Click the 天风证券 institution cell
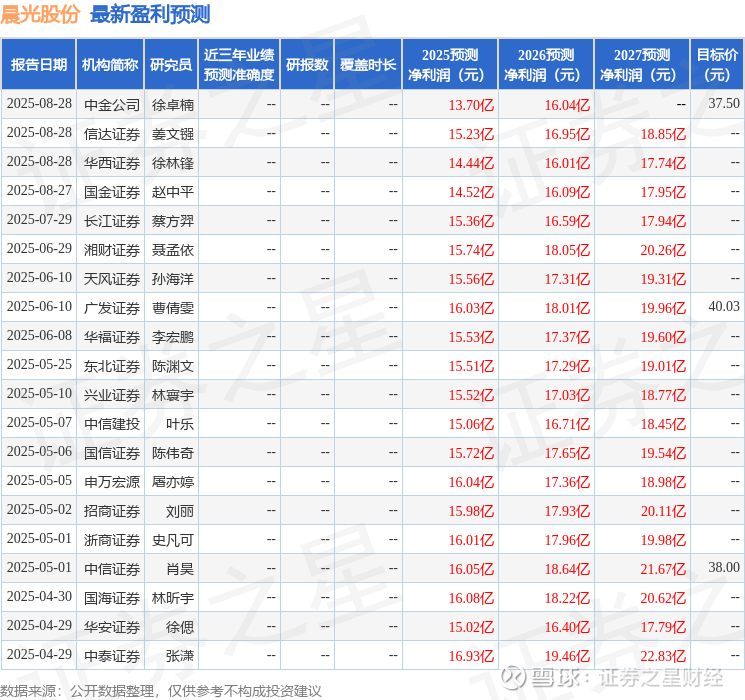Image resolution: width=745 pixels, height=700 pixels. [x=112, y=279]
